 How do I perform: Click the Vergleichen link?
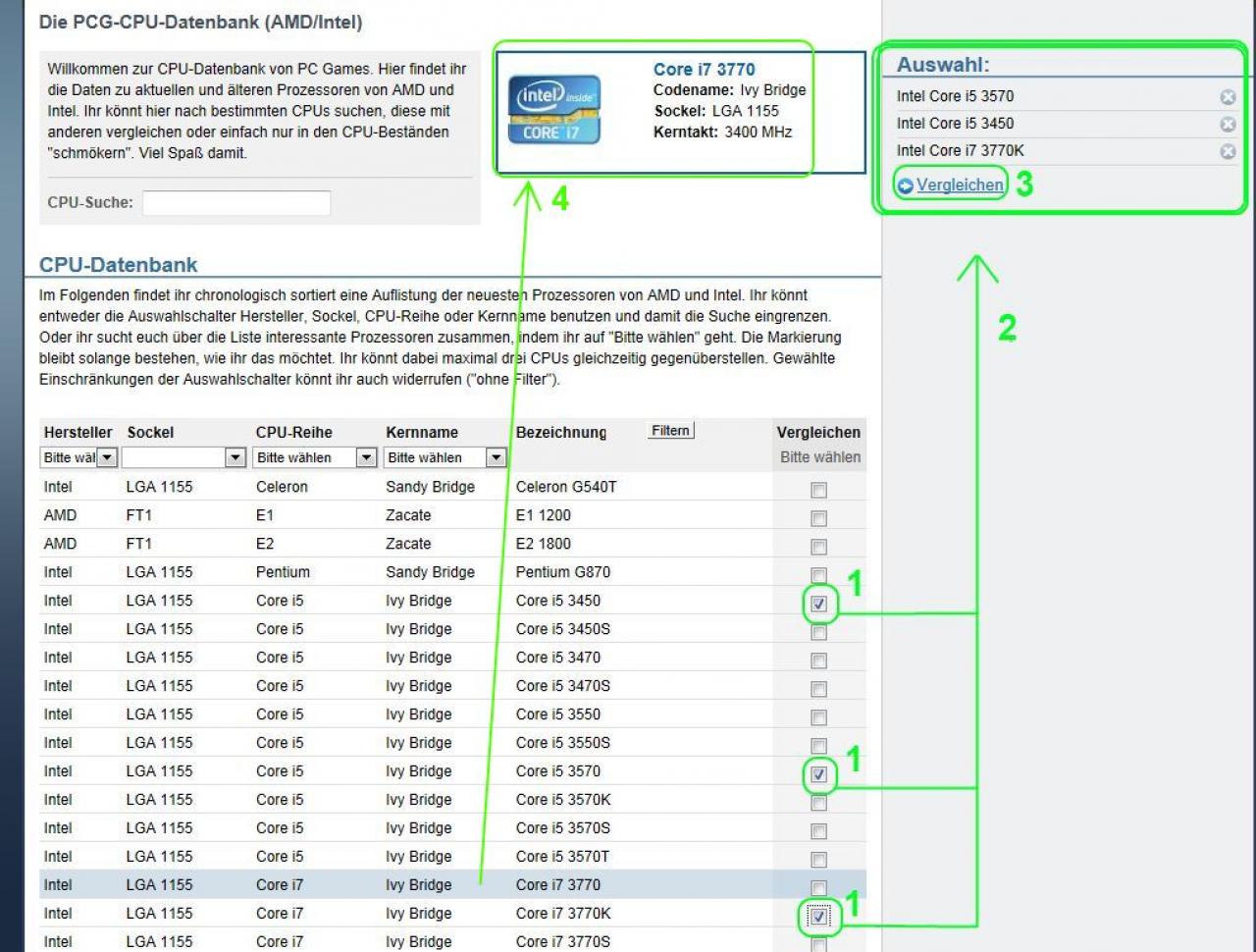(x=960, y=185)
